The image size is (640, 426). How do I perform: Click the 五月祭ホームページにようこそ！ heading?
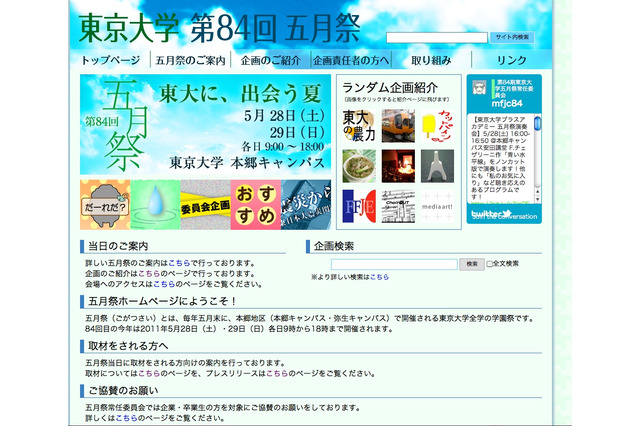[162, 302]
